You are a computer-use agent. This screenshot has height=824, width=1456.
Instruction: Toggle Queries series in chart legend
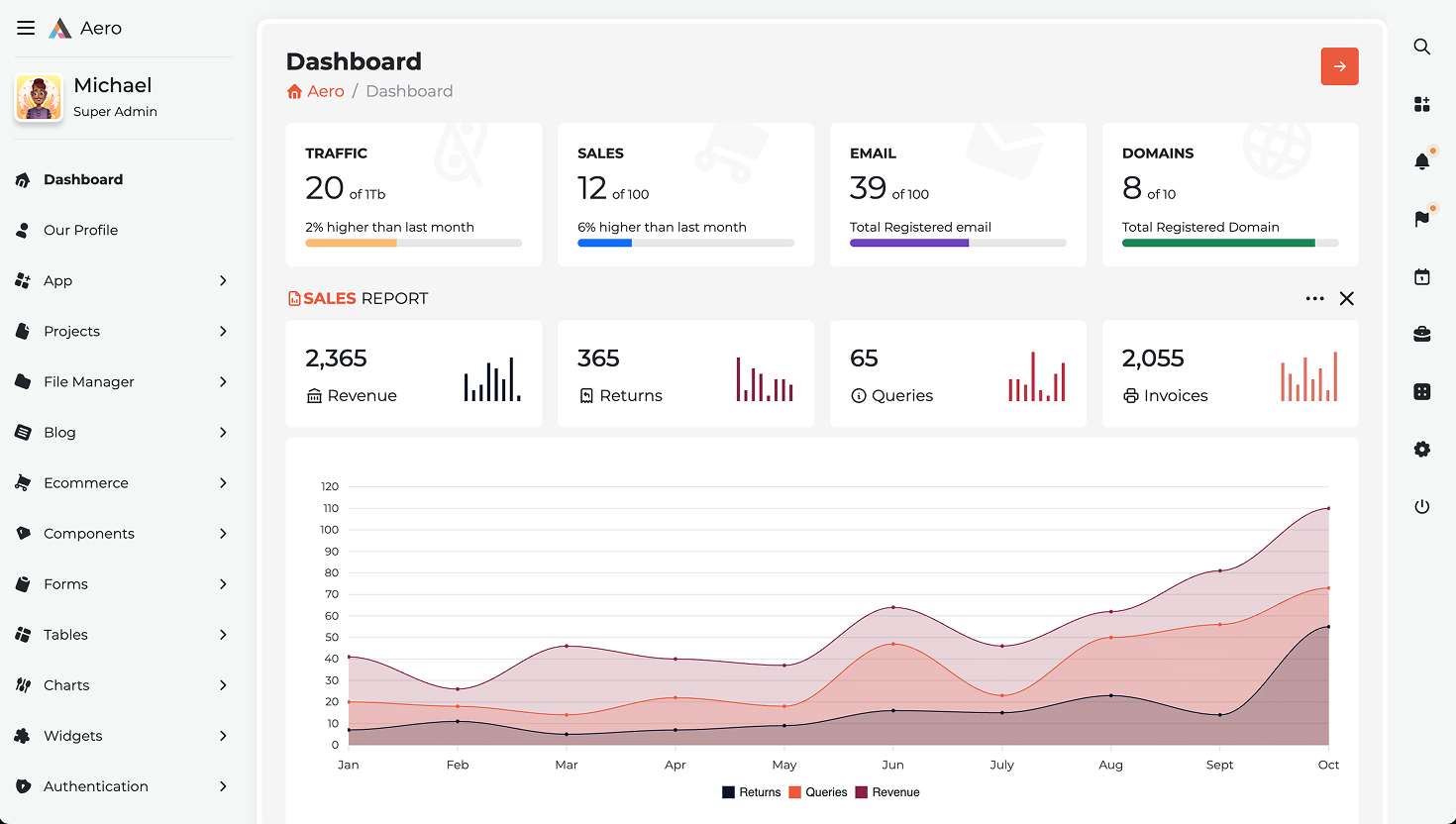[817, 792]
